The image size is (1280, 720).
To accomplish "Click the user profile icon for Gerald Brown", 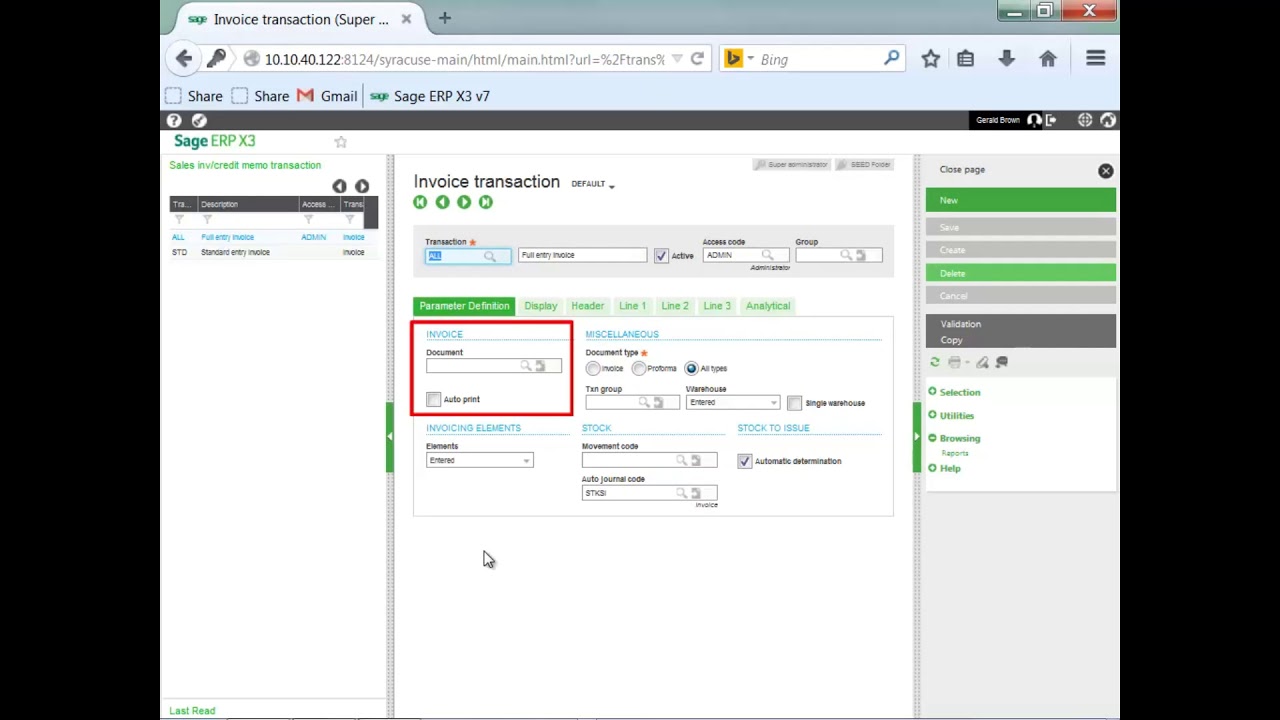I will click(1034, 120).
